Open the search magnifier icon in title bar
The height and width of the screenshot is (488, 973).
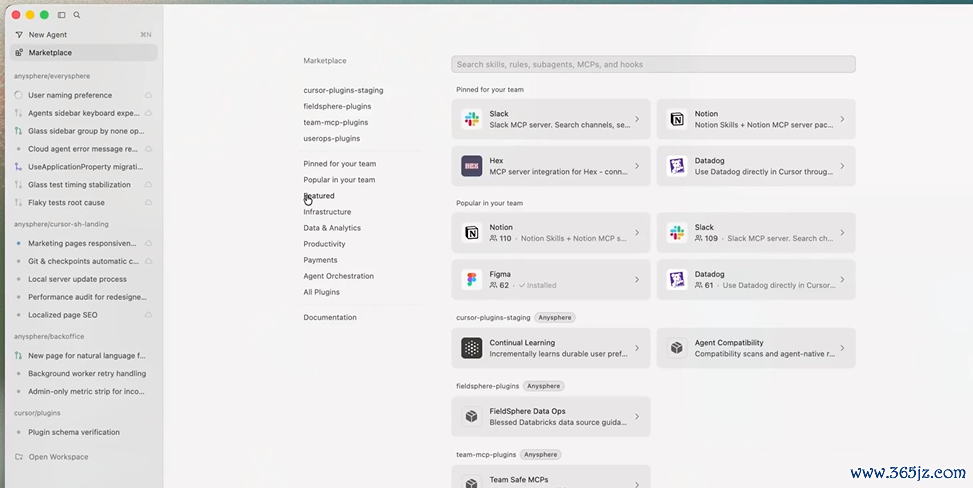[x=77, y=15]
